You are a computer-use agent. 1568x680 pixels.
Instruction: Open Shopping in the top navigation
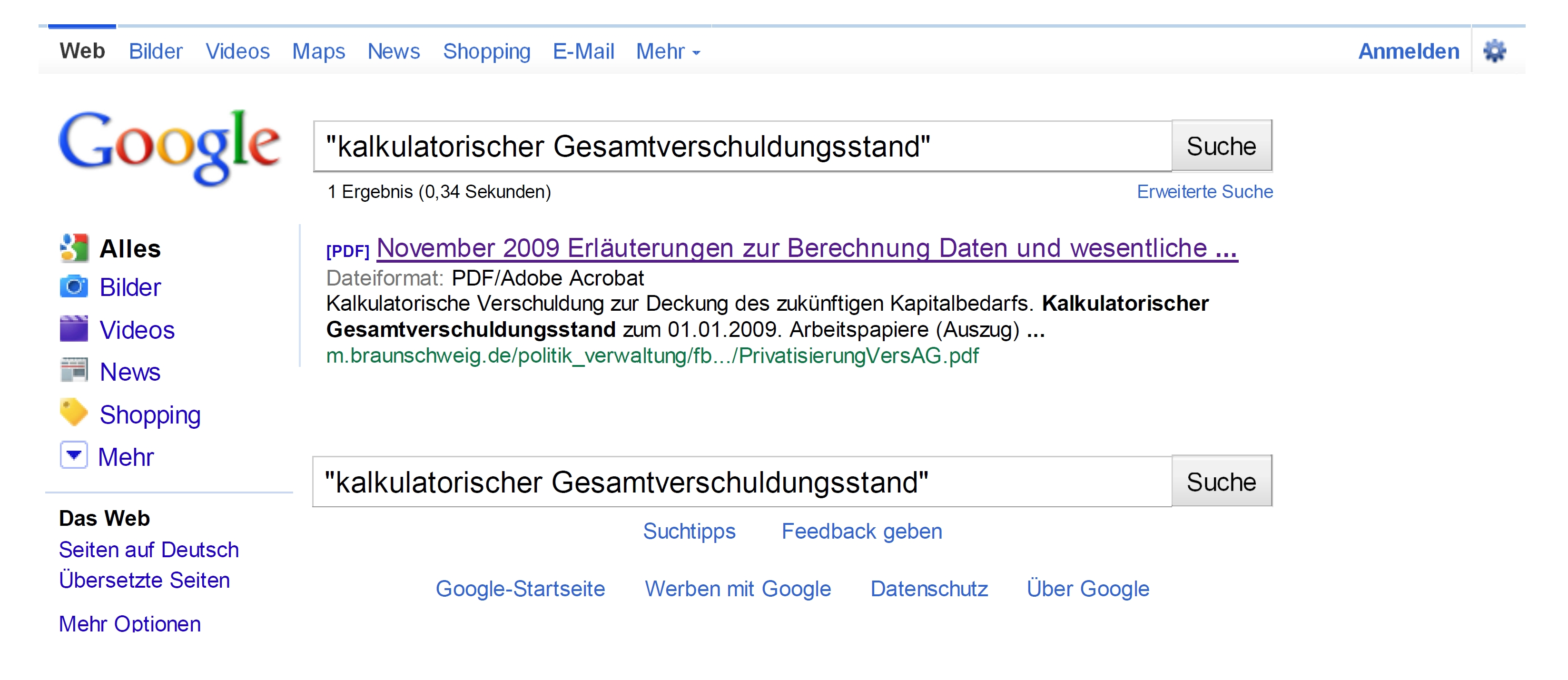[487, 52]
